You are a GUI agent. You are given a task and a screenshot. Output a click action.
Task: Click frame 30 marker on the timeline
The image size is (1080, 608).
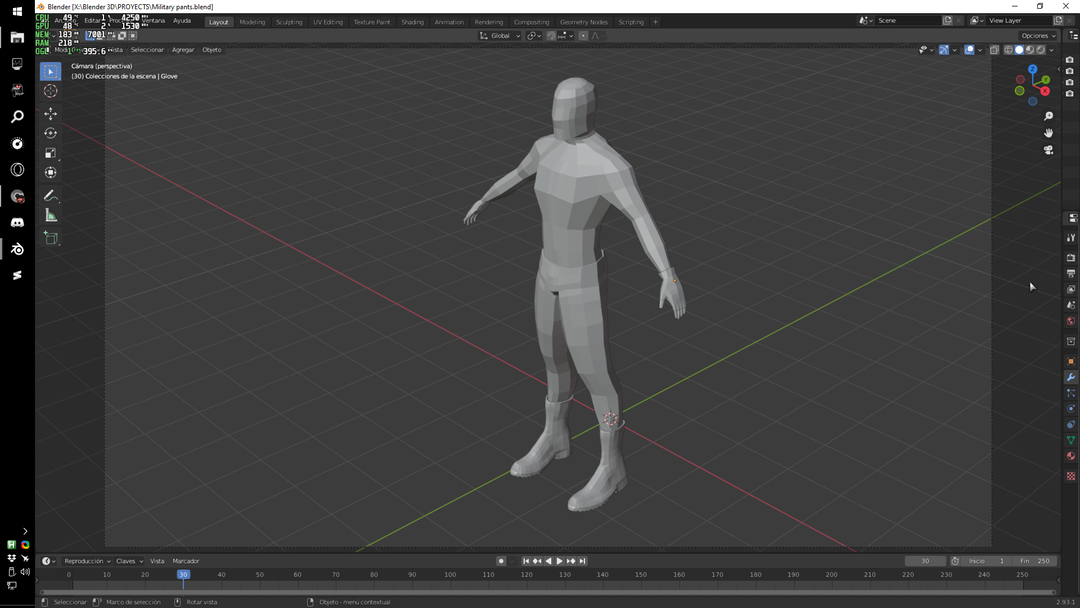pos(183,574)
